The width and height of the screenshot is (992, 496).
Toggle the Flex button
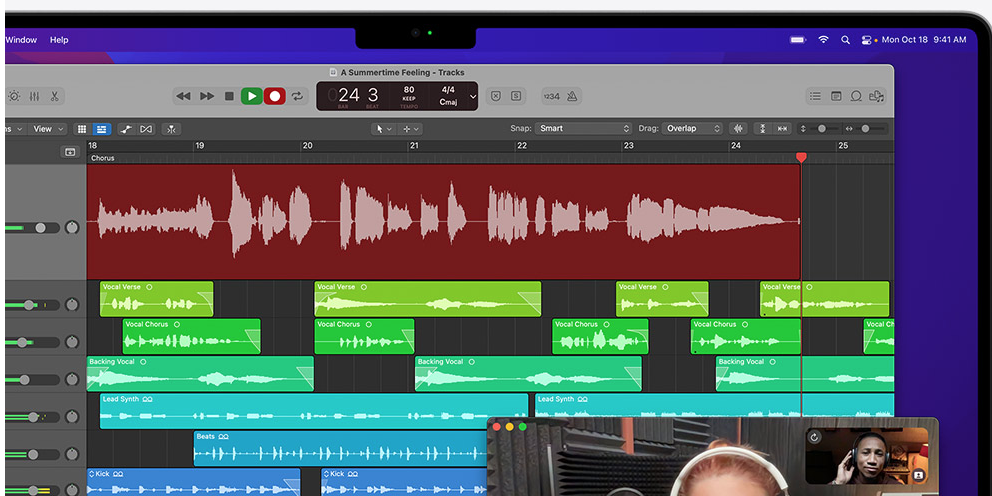[x=146, y=129]
